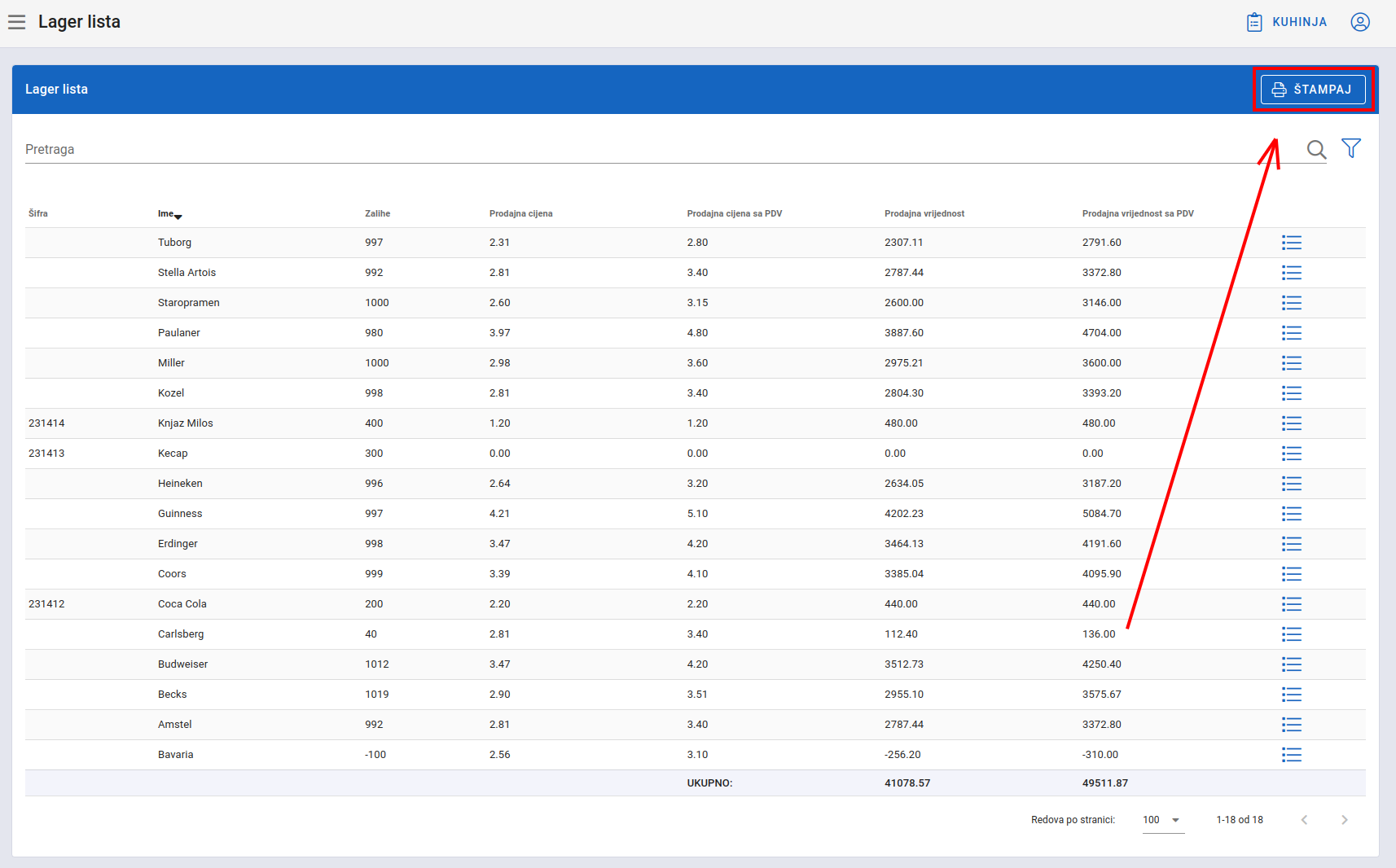Click code 231412 in Šifra column
The width and height of the screenshot is (1396, 868).
pyautogui.click(x=46, y=604)
